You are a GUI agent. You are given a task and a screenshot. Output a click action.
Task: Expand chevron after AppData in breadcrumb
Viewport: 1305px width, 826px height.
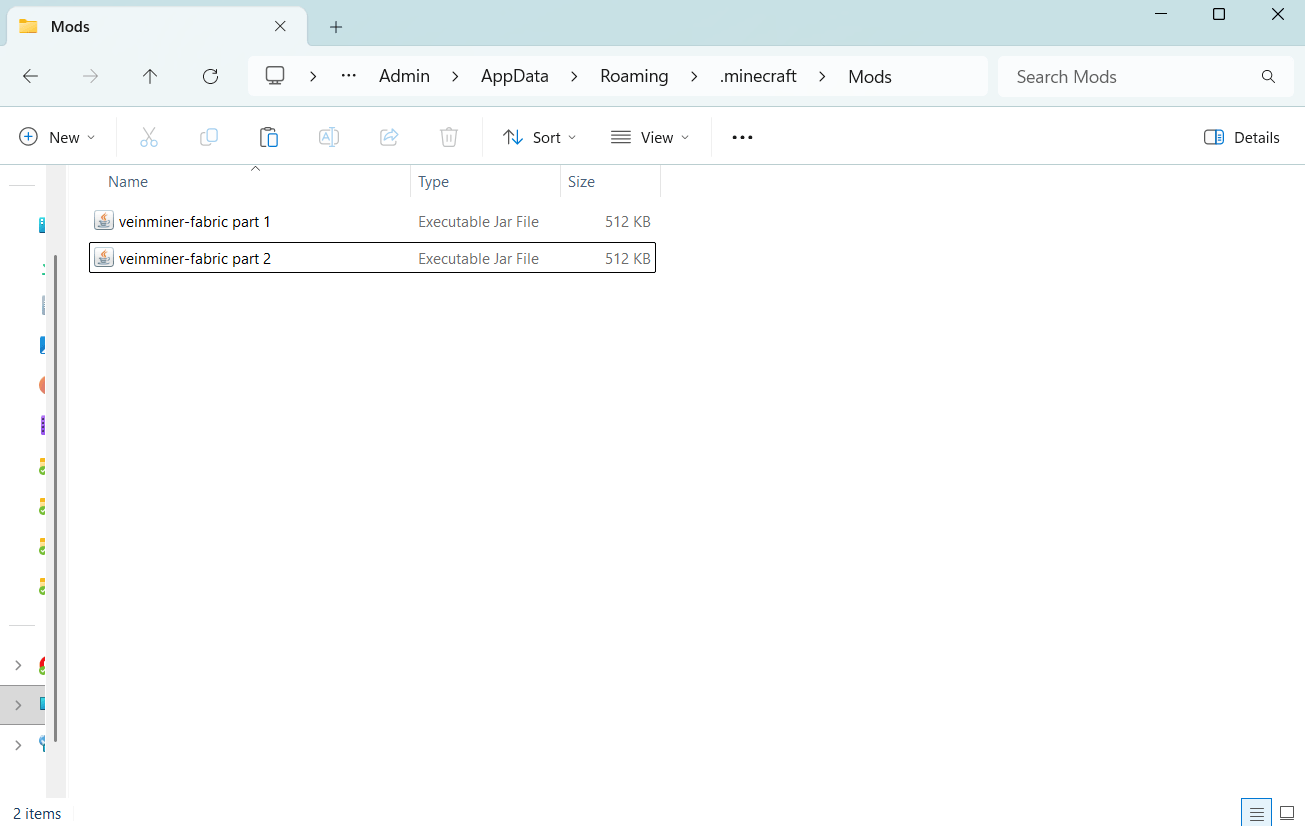(574, 76)
